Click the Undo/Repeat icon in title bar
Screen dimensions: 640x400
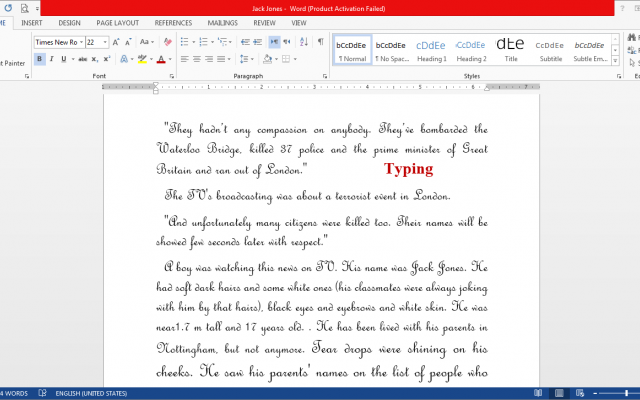8,8
